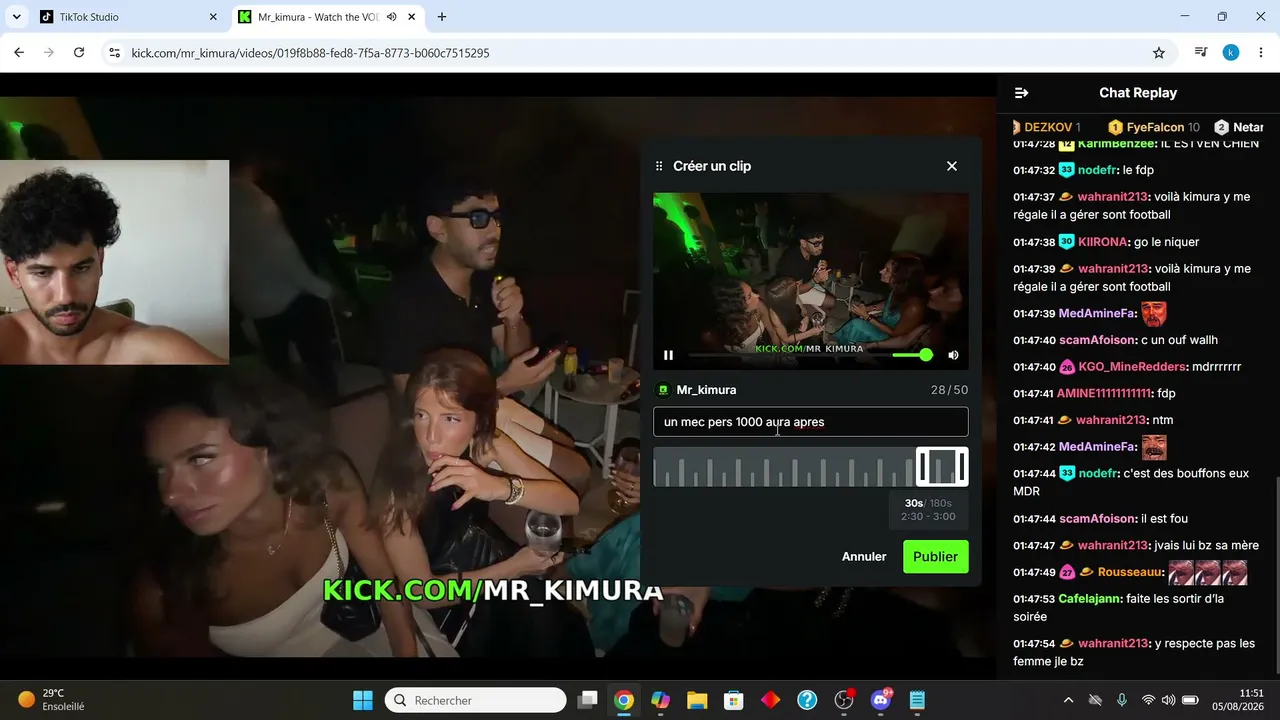This screenshot has height=720, width=1280.
Task: Mute the clip preview speaker icon
Action: [953, 355]
